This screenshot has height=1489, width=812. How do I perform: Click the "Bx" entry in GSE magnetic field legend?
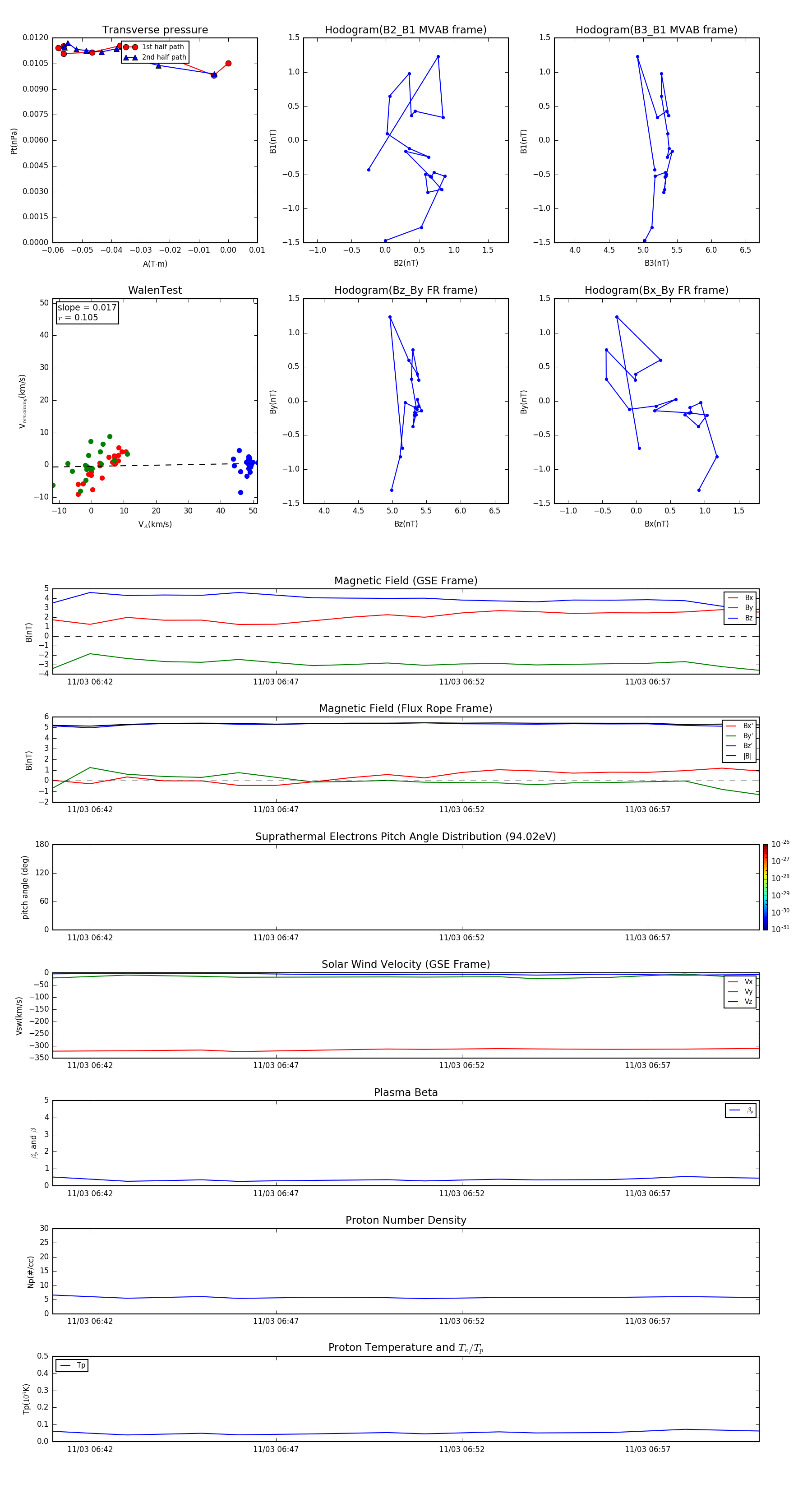pyautogui.click(x=740, y=598)
